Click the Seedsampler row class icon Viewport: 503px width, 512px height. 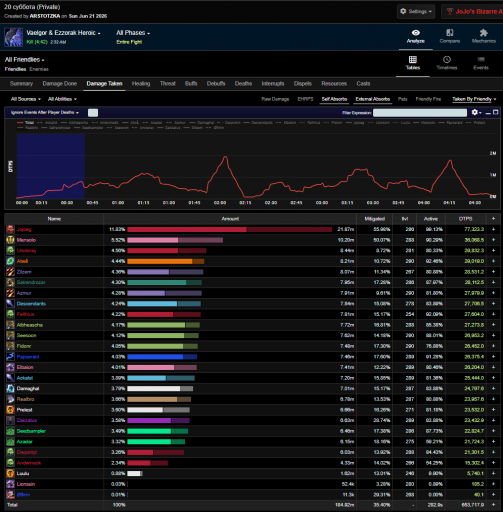[x=10, y=431]
